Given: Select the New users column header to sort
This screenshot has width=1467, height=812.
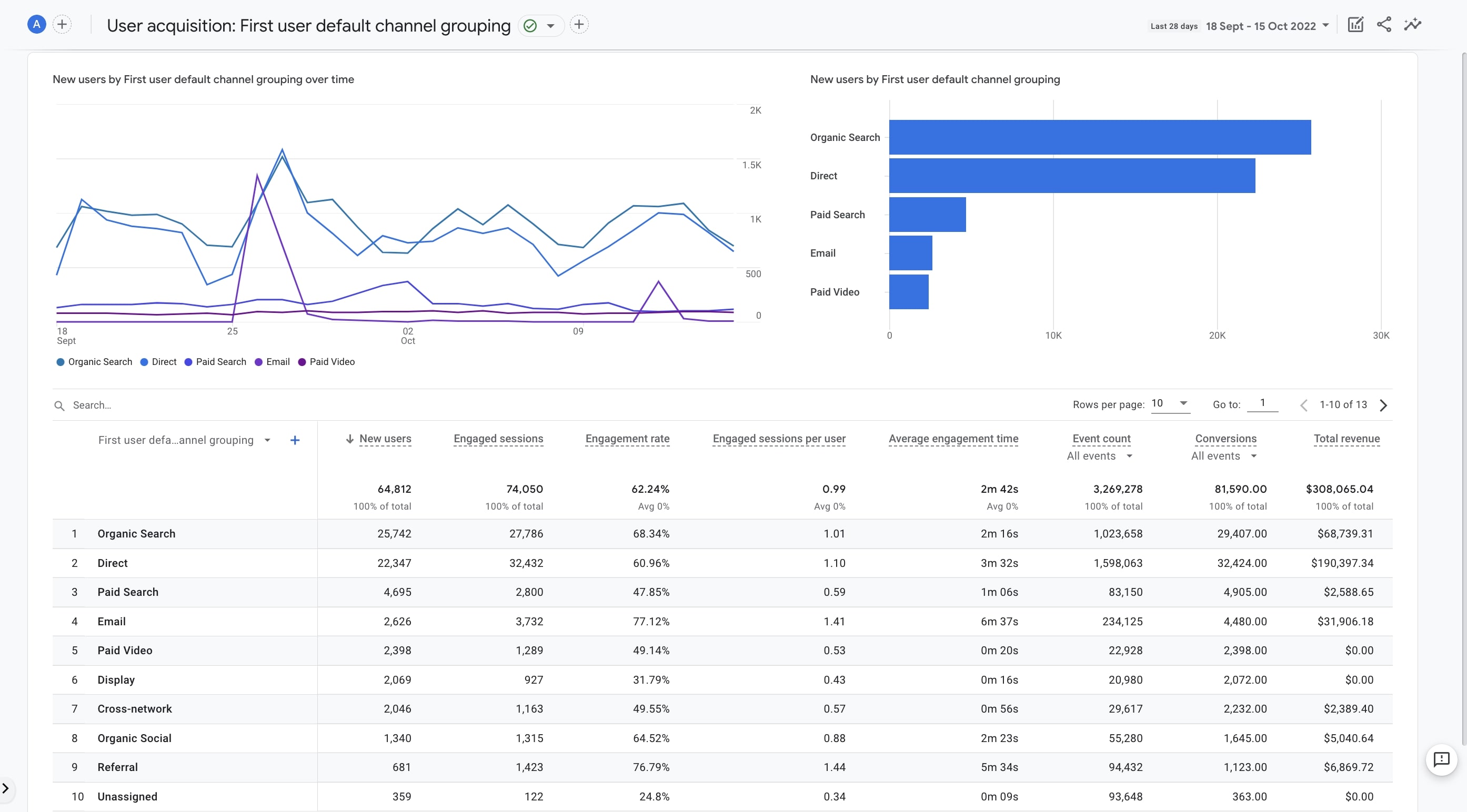Looking at the screenshot, I should coord(384,438).
